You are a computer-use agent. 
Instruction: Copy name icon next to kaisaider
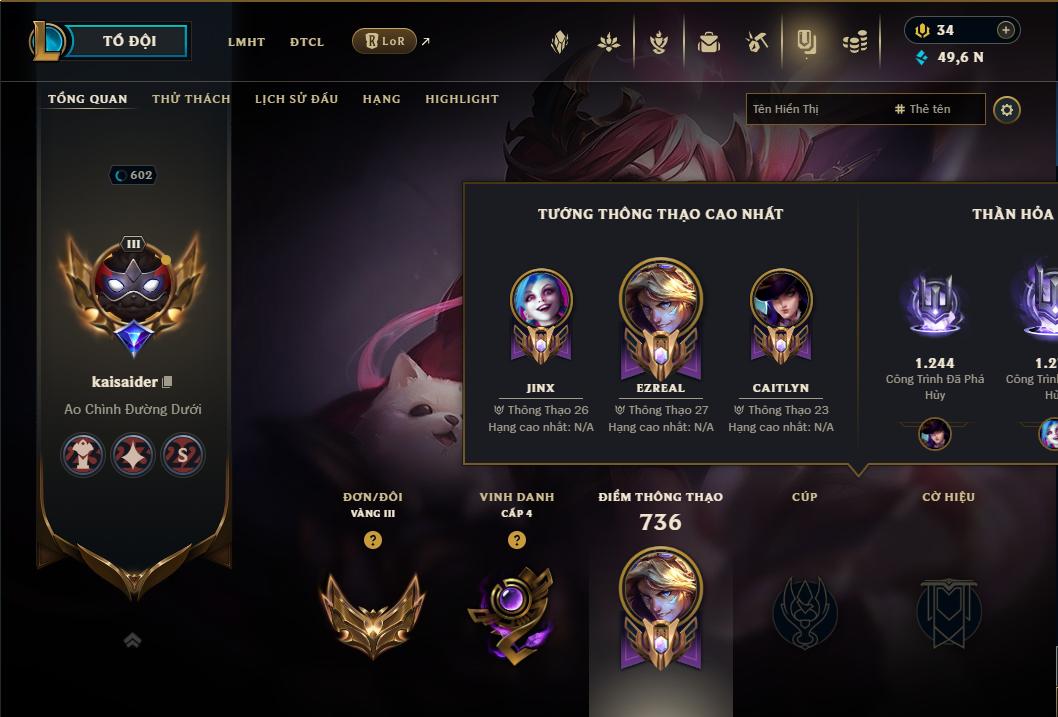(167, 382)
